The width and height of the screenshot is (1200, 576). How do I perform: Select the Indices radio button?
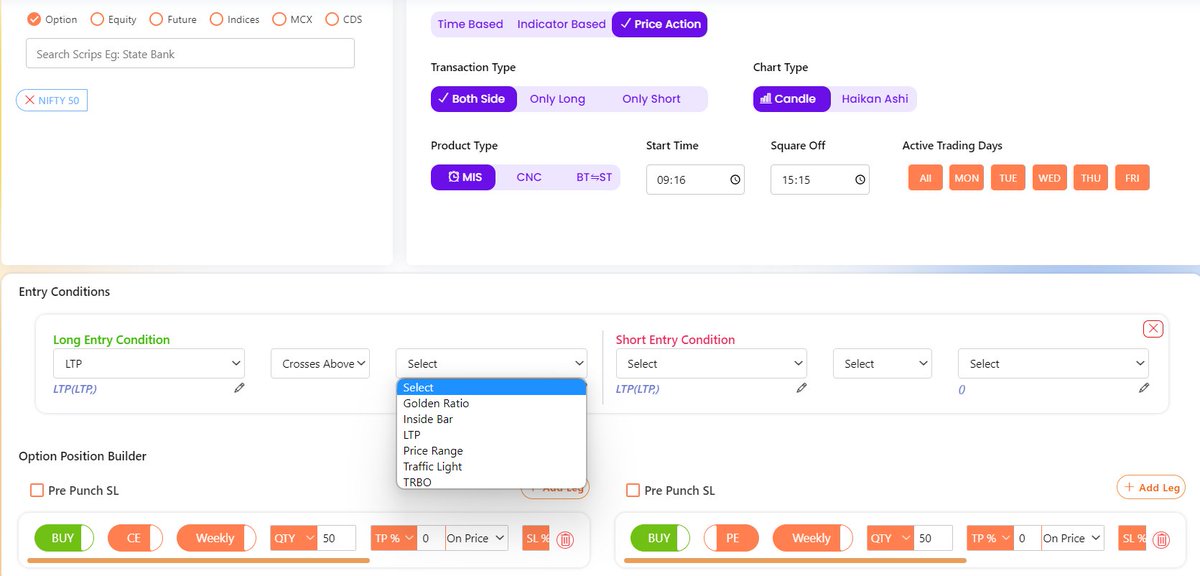click(x=216, y=19)
